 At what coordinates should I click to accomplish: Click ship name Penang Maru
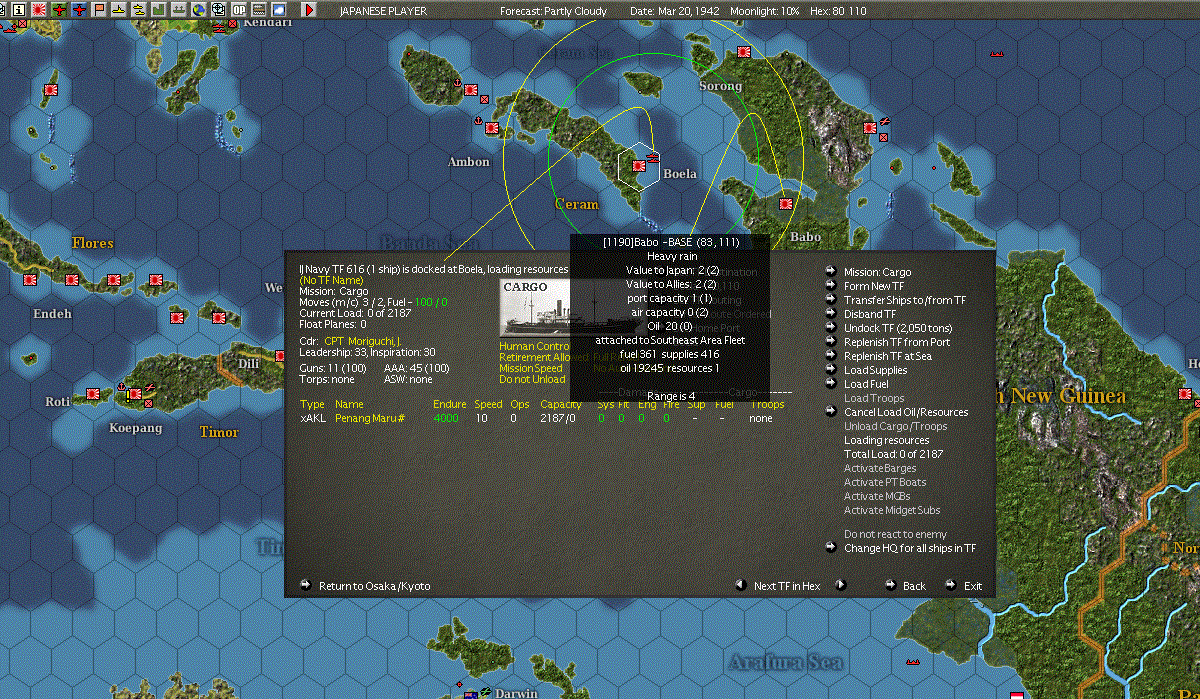(369, 418)
